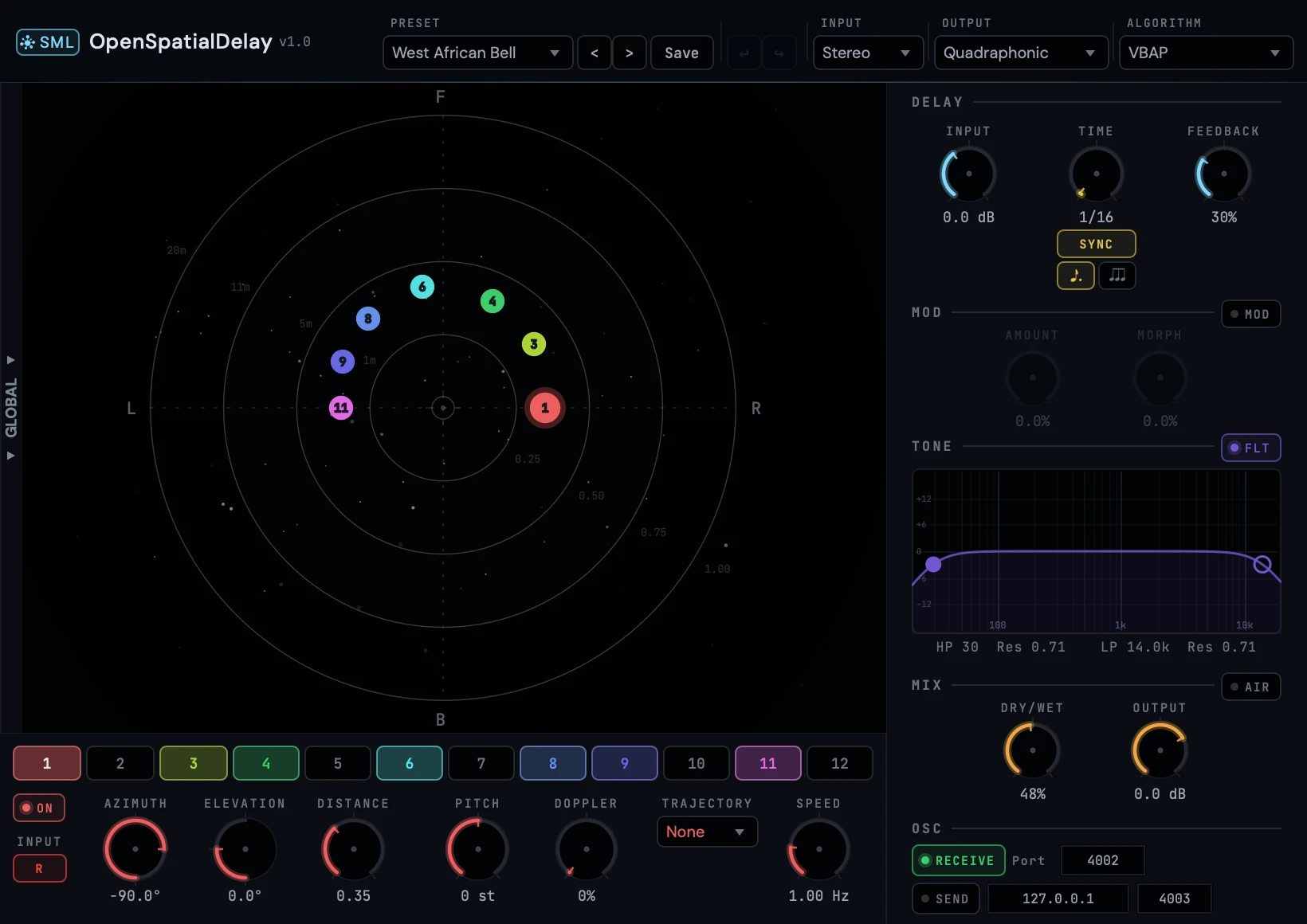
Task: Select source node 6 in the spatial field
Action: point(422,287)
